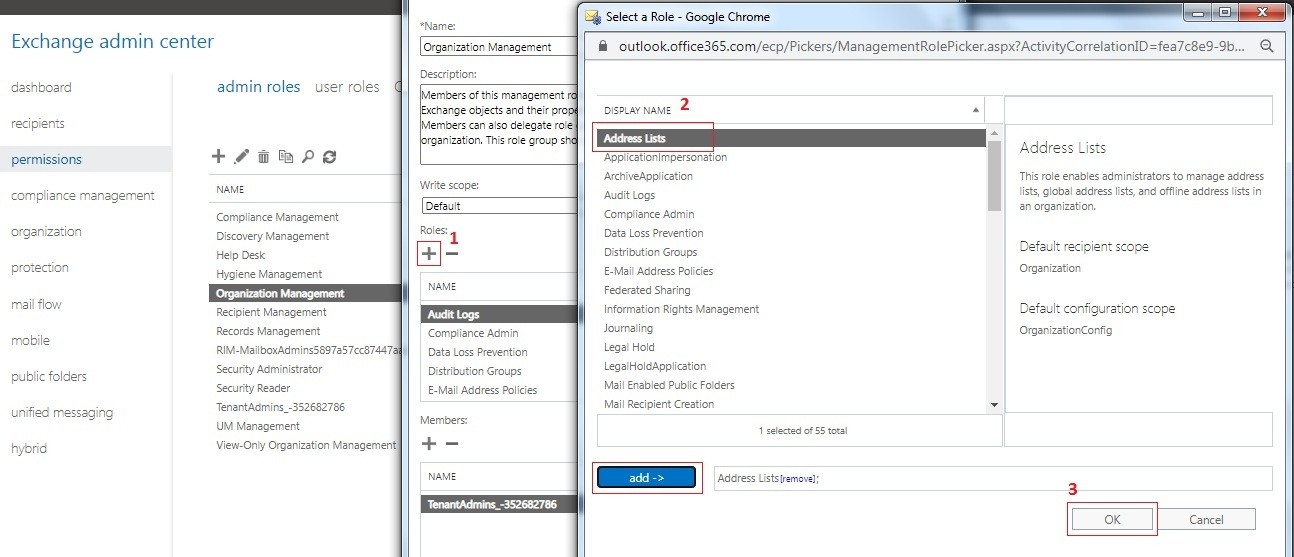The image size is (1294, 557).
Task: Click the pencil edit icon in admin roles
Action: click(241, 156)
